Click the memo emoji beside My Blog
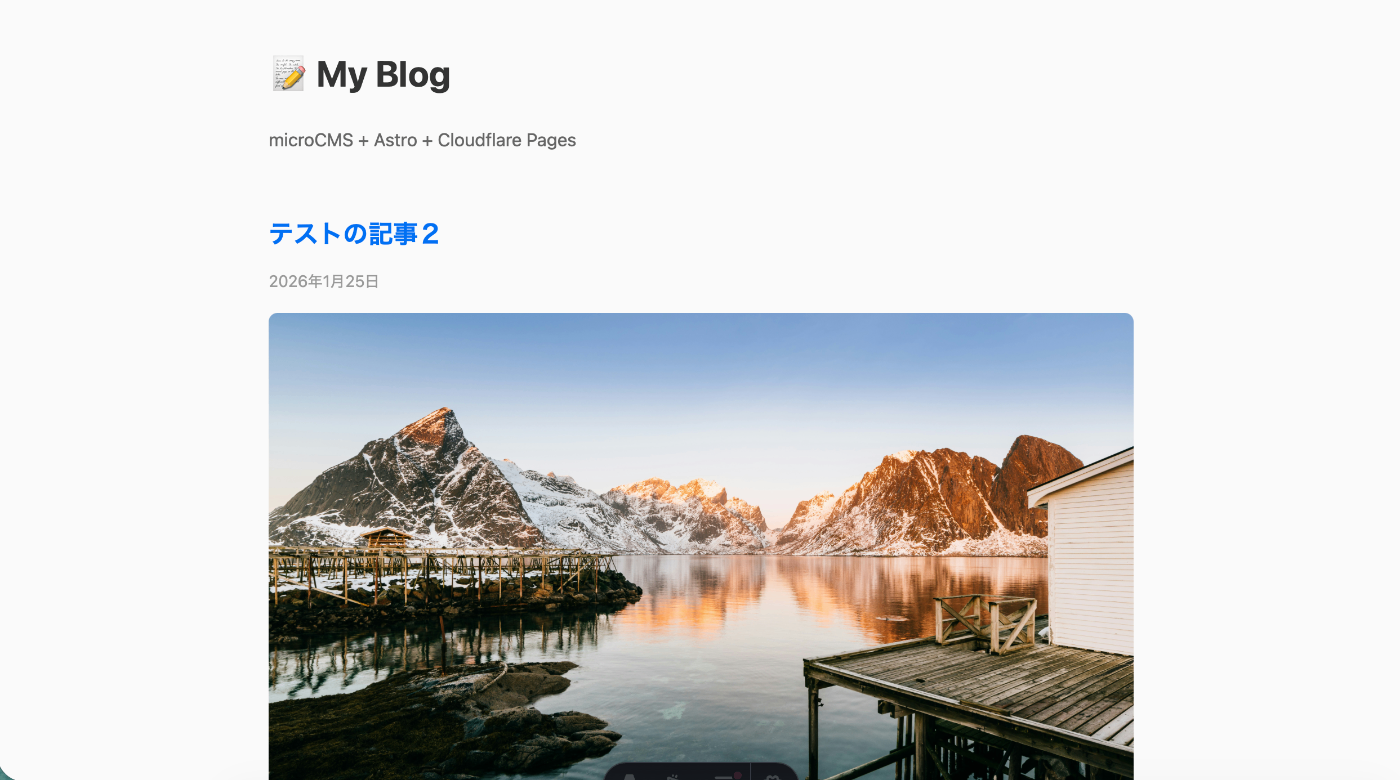1400x780 pixels. [288, 74]
